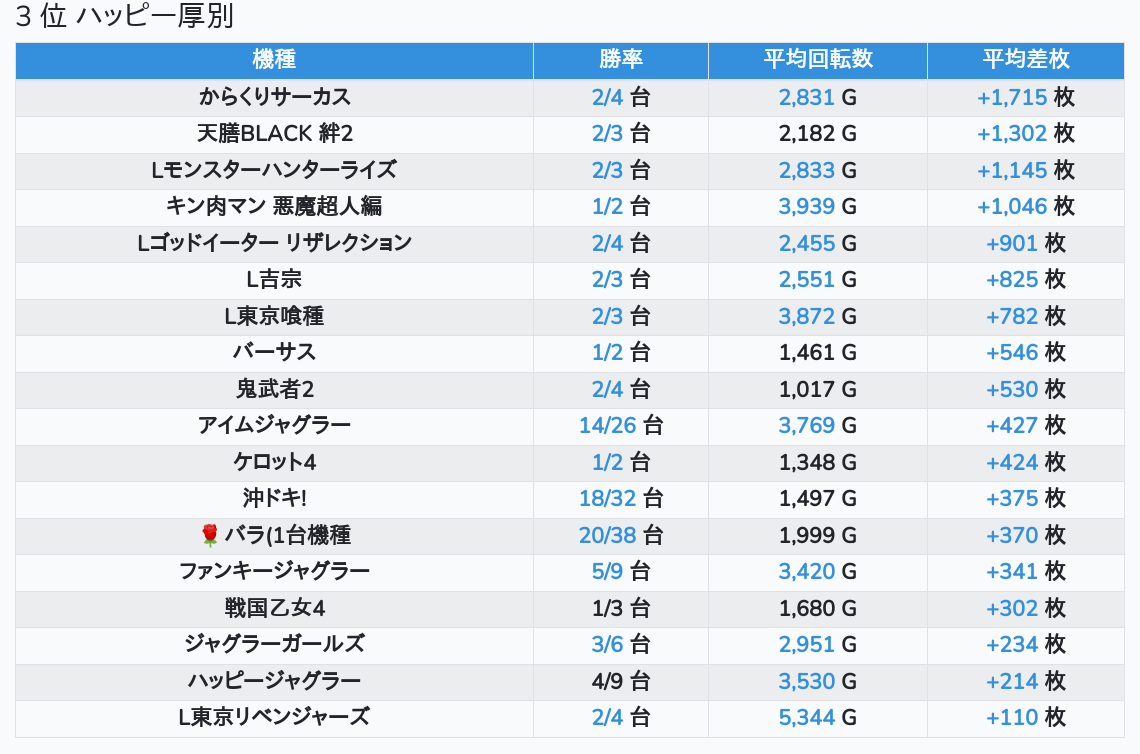Image resolution: width=1140 pixels, height=754 pixels.
Task: Select the ジャグラーガールズ machine name
Action: [x=274, y=644]
